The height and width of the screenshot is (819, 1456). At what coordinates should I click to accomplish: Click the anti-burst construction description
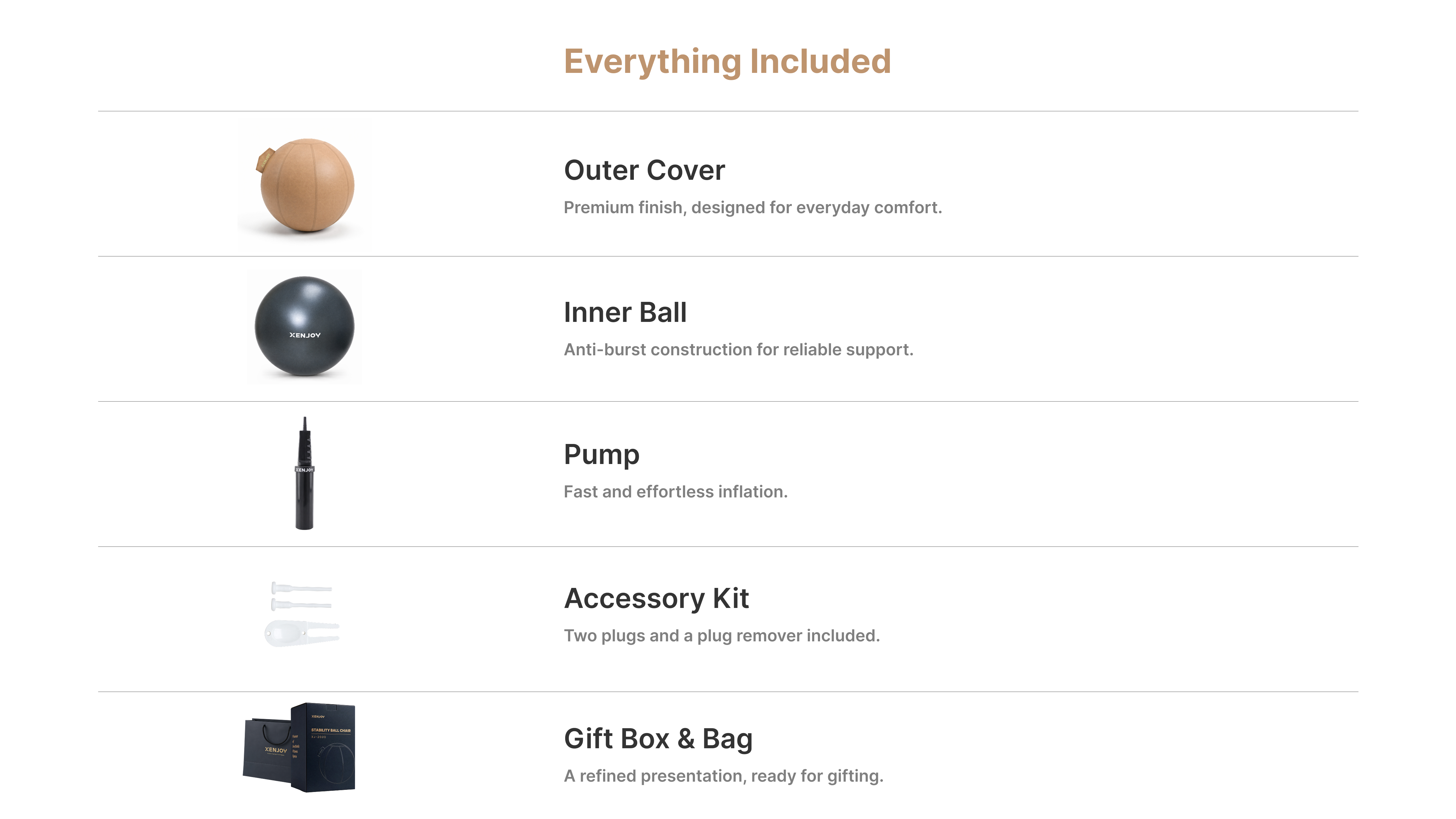click(738, 349)
